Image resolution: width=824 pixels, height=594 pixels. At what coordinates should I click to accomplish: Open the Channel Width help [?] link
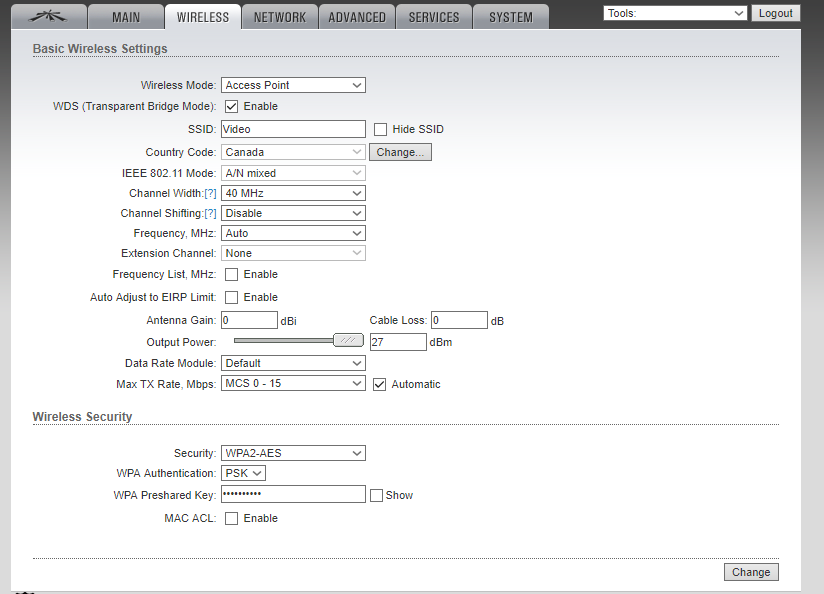210,193
